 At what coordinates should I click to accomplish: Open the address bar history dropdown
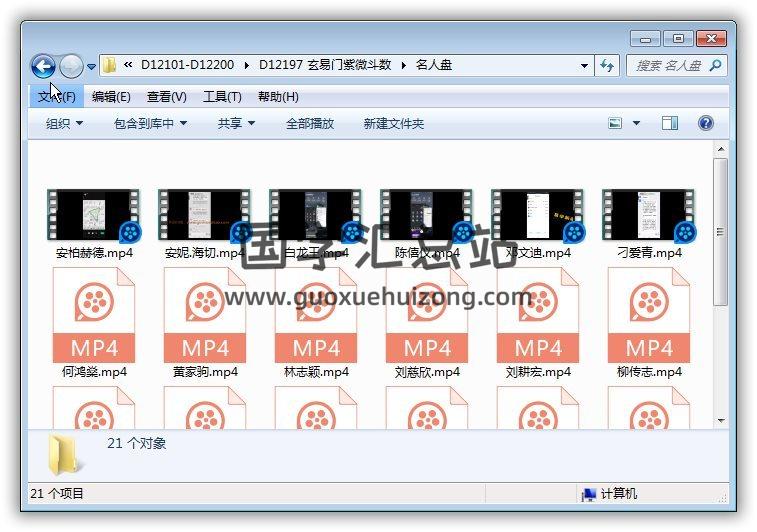(x=584, y=66)
